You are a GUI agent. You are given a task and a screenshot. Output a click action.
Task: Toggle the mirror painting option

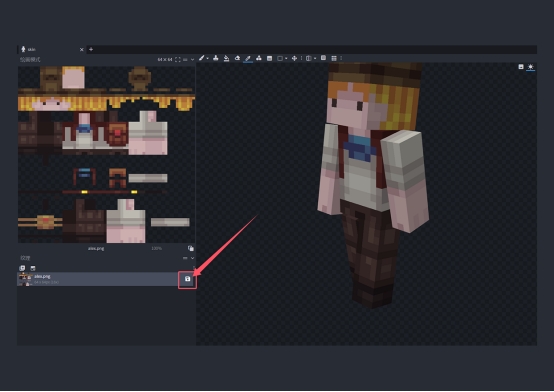pos(308,58)
